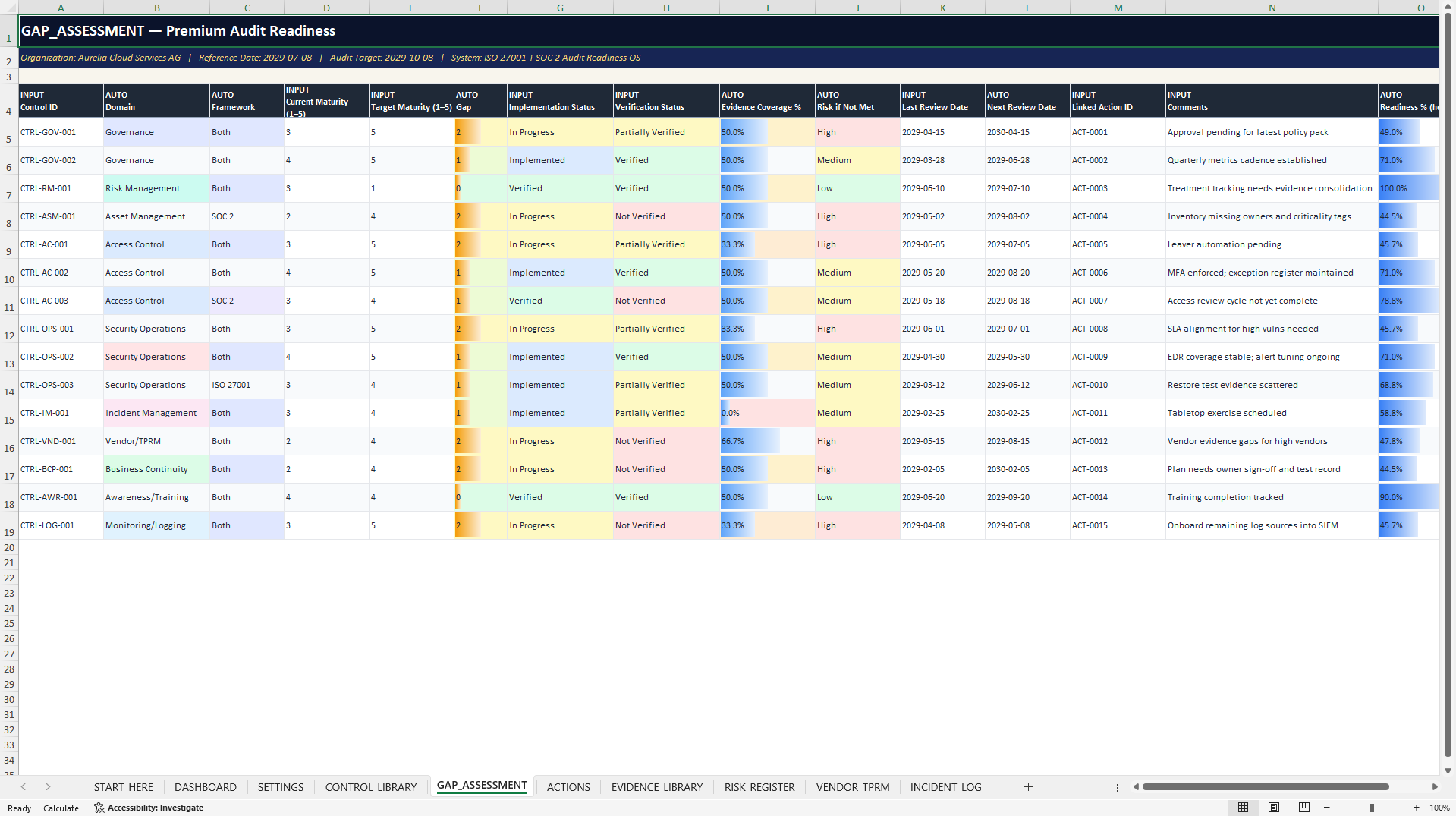Open sheet tab options three-dot handle
The height and width of the screenshot is (816, 1456).
1118,787
